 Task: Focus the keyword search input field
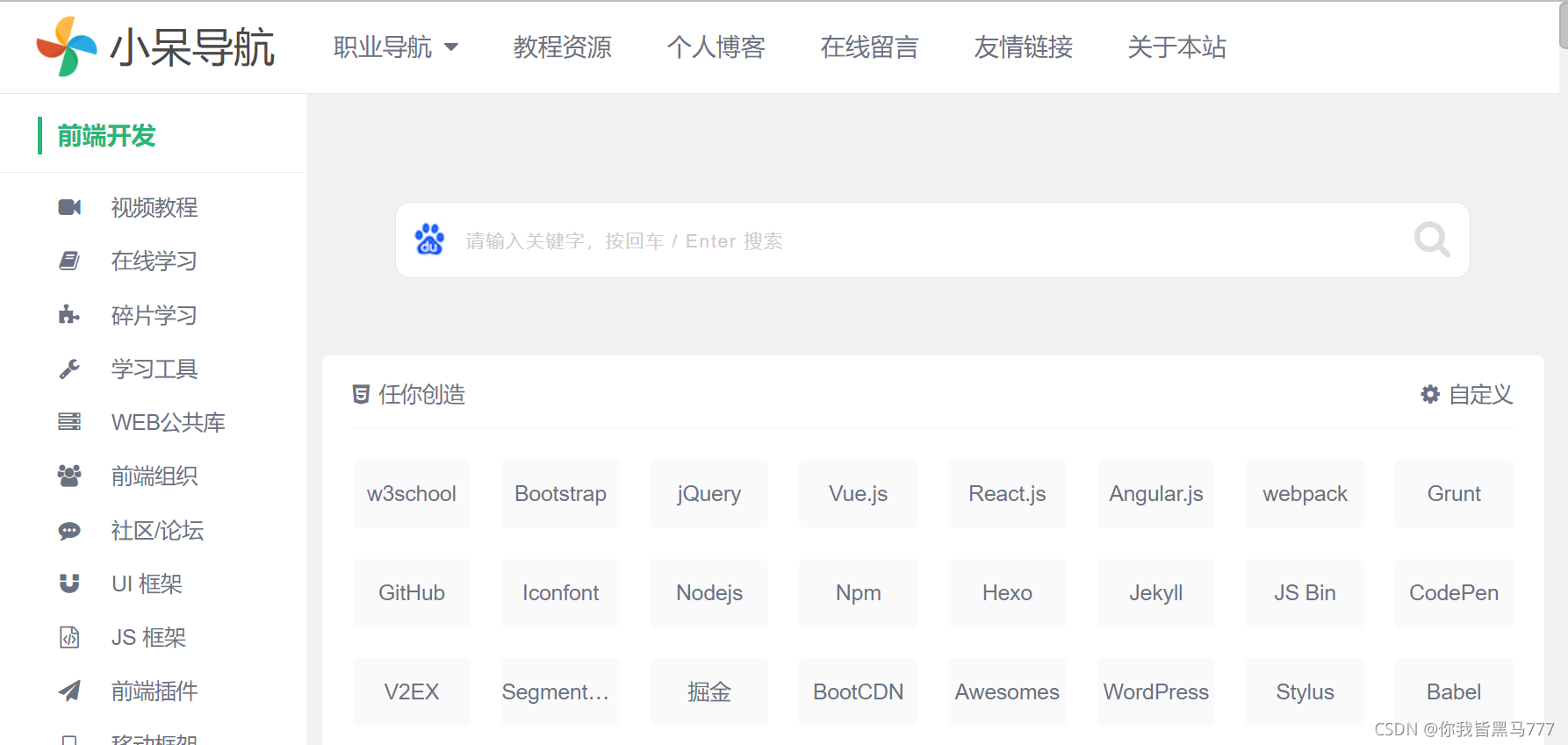(932, 240)
